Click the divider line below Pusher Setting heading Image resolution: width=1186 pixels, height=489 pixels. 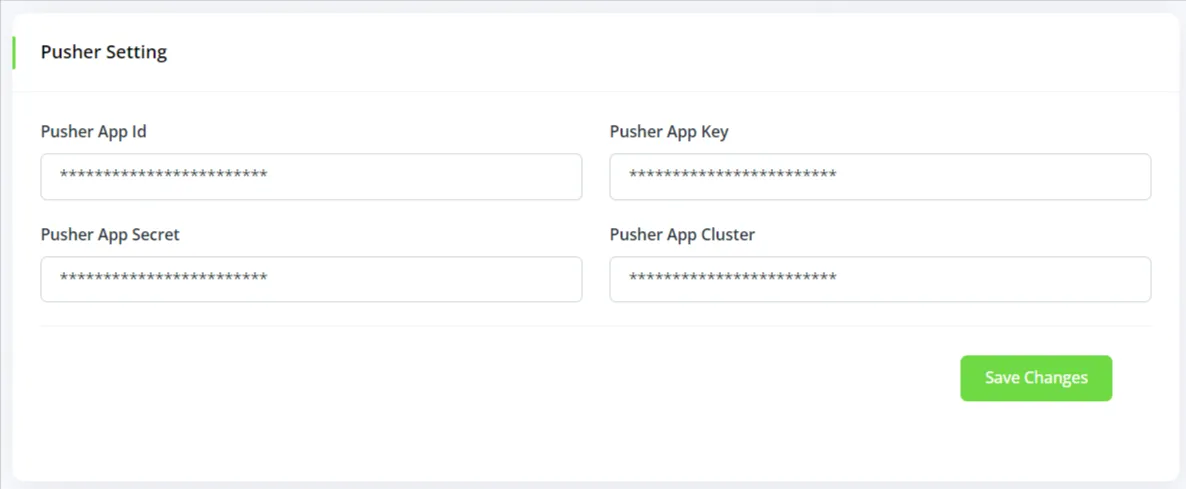click(x=596, y=92)
